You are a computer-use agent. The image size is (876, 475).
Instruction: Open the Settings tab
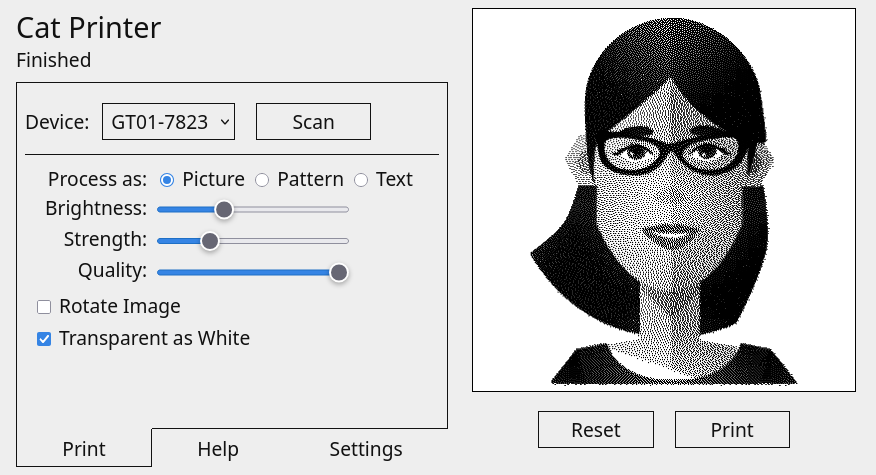(x=366, y=449)
